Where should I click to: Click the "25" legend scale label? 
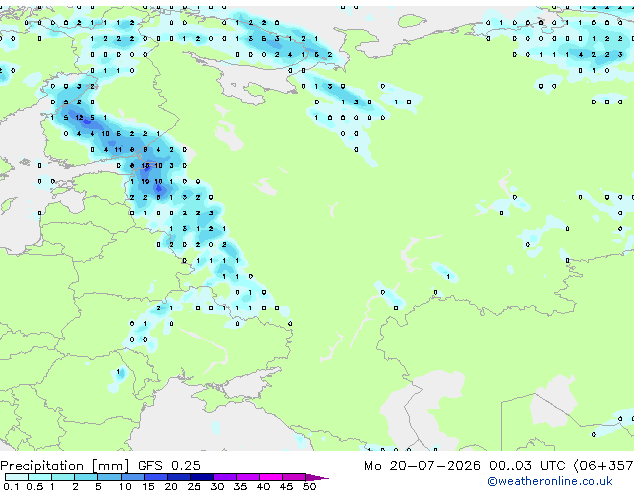[194, 486]
